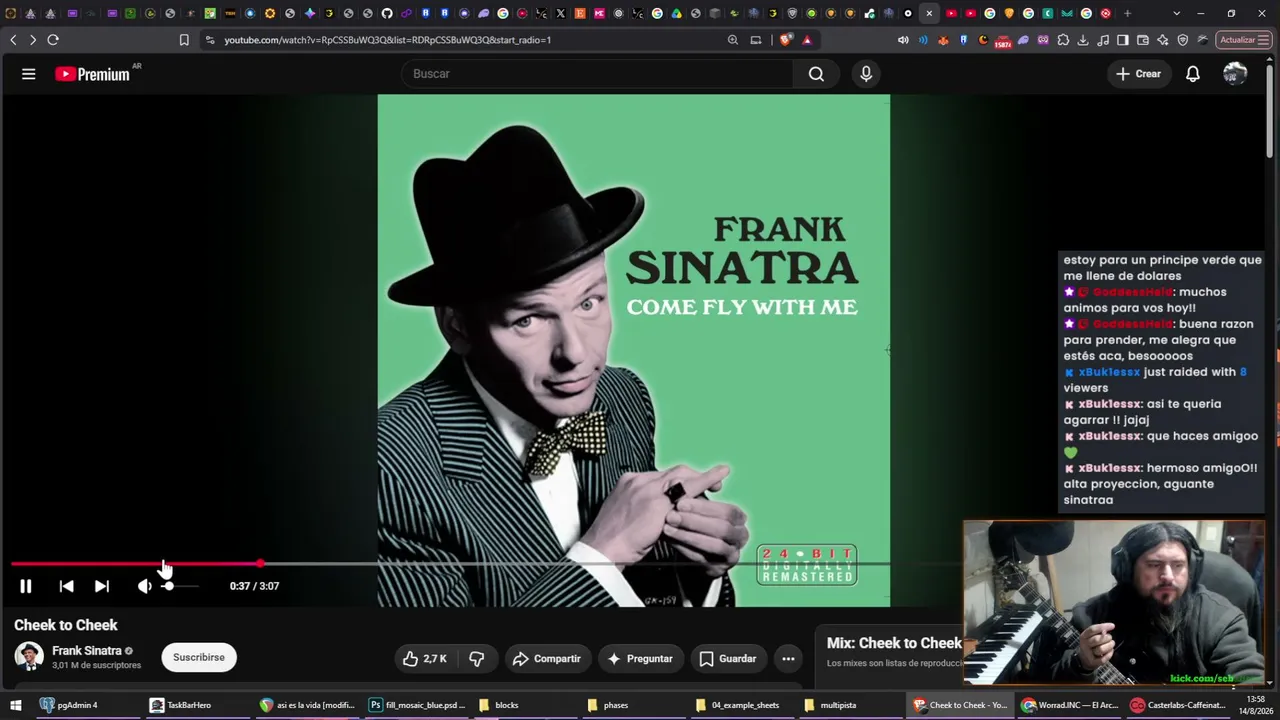Image resolution: width=1280 pixels, height=720 pixels.
Task: Open the Brave Rewards triangle icon
Action: [x=807, y=40]
